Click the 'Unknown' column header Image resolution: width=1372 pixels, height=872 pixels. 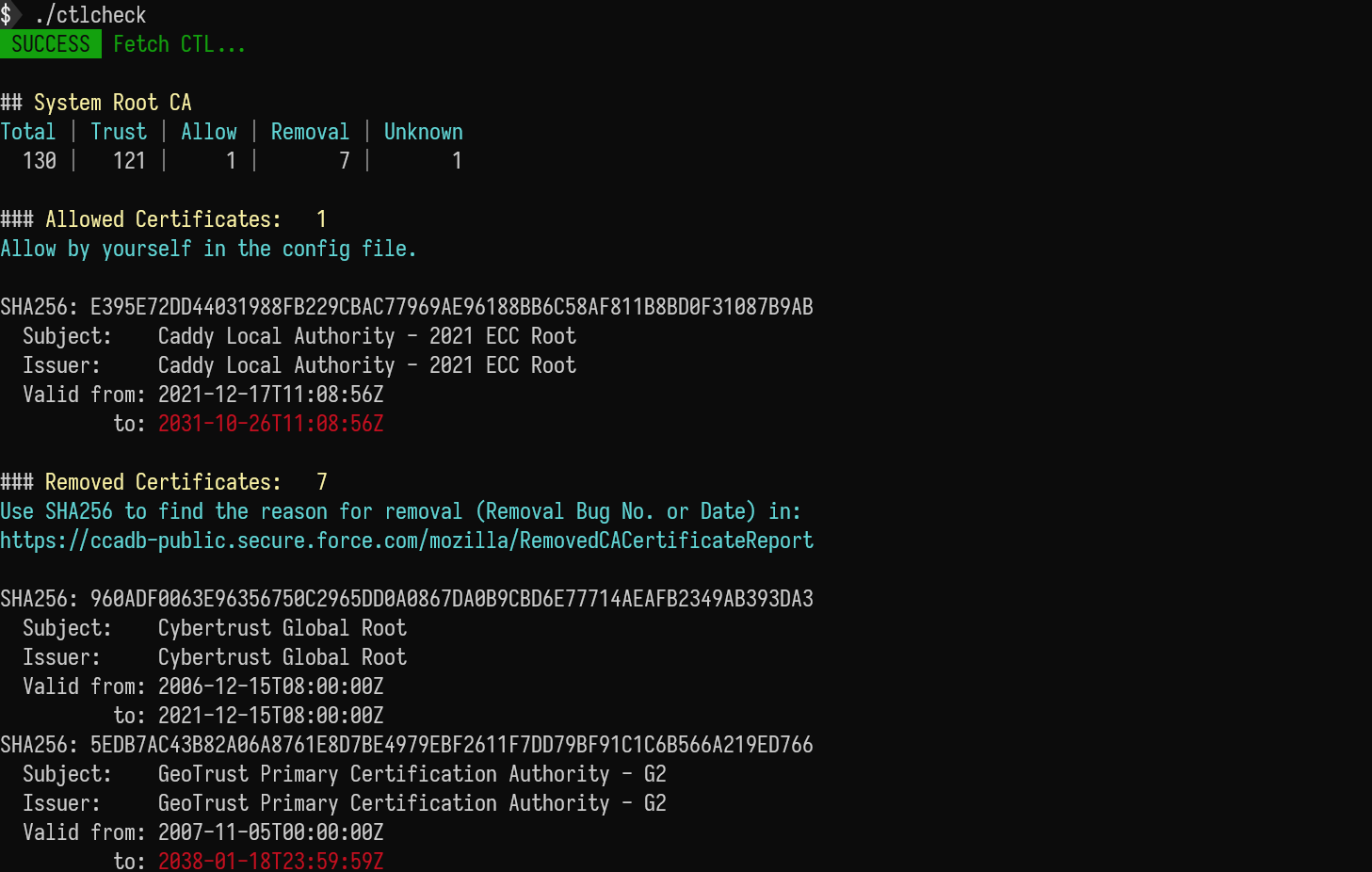pyautogui.click(x=424, y=132)
